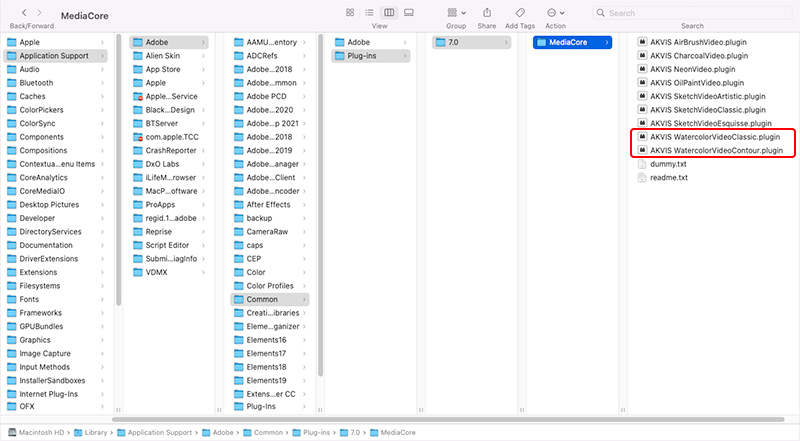Select column view mode
This screenshot has width=800, height=441.
click(x=389, y=12)
